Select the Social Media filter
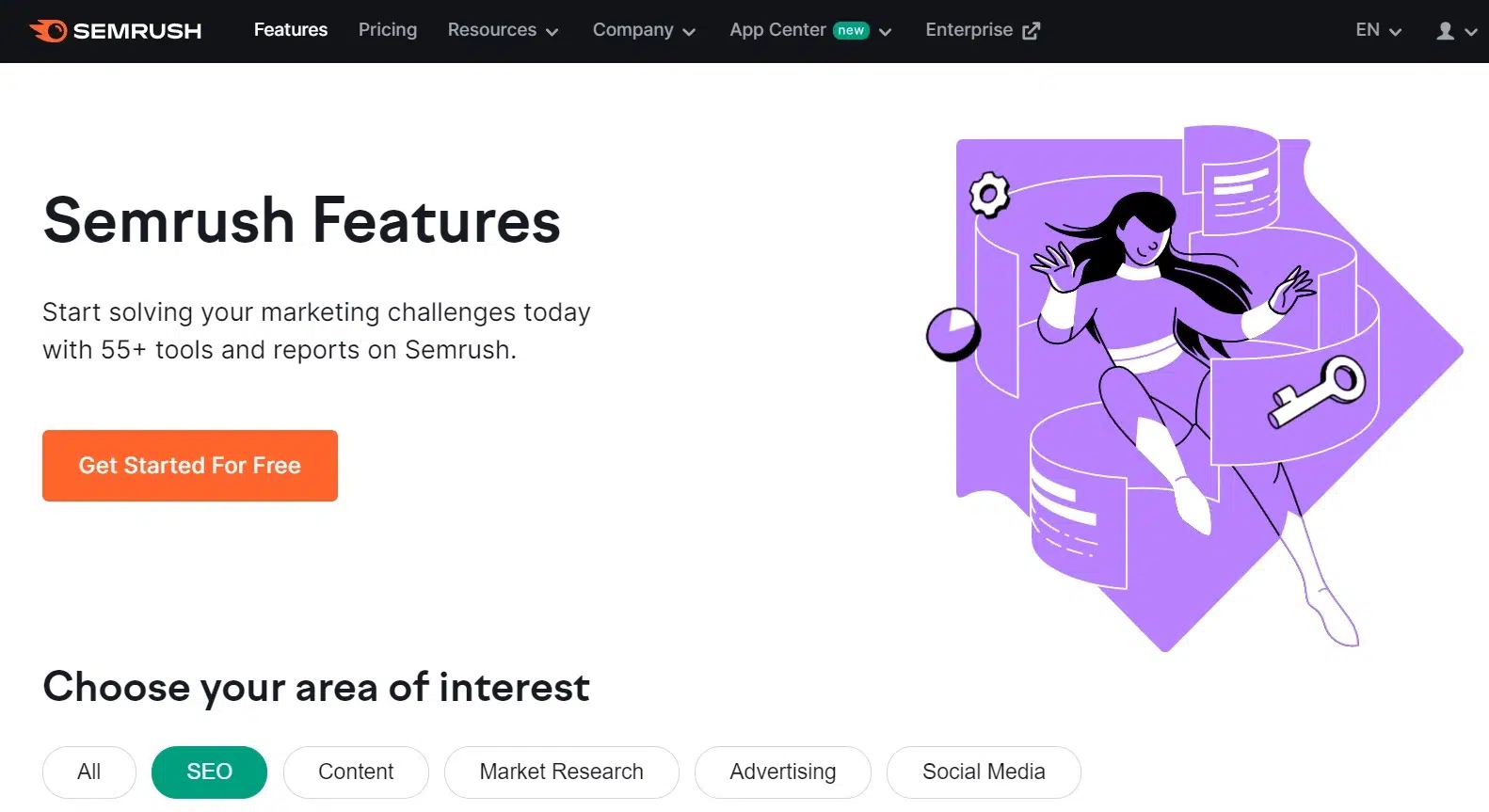1489x812 pixels. coord(983,772)
